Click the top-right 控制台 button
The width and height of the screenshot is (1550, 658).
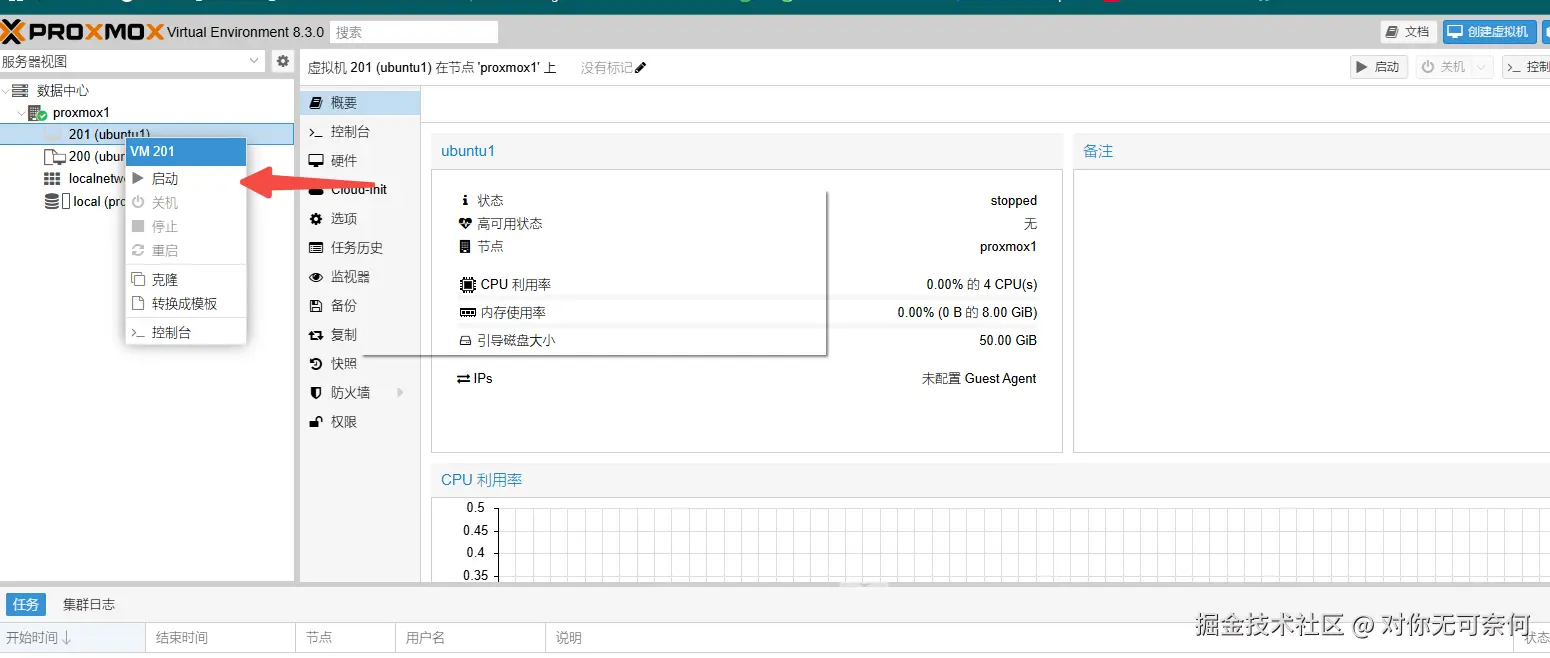click(x=1528, y=67)
